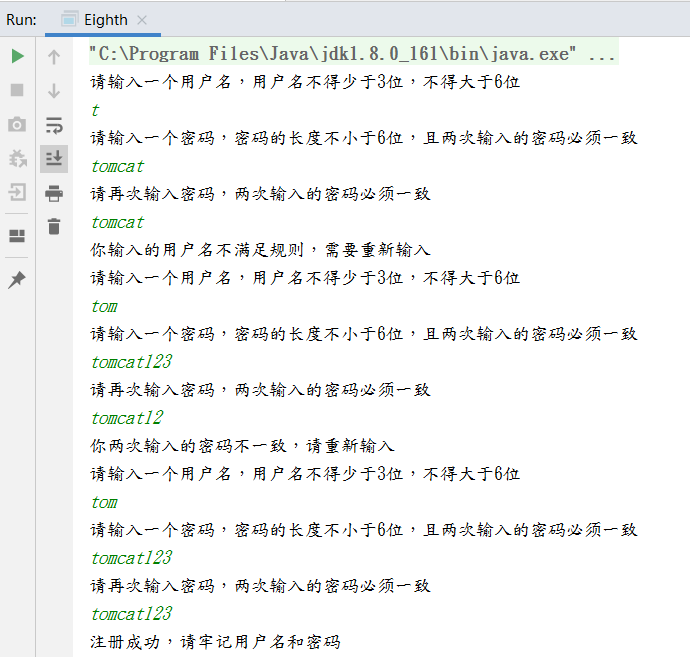
Task: Expand the folded command line ellipsis
Action: tap(601, 55)
